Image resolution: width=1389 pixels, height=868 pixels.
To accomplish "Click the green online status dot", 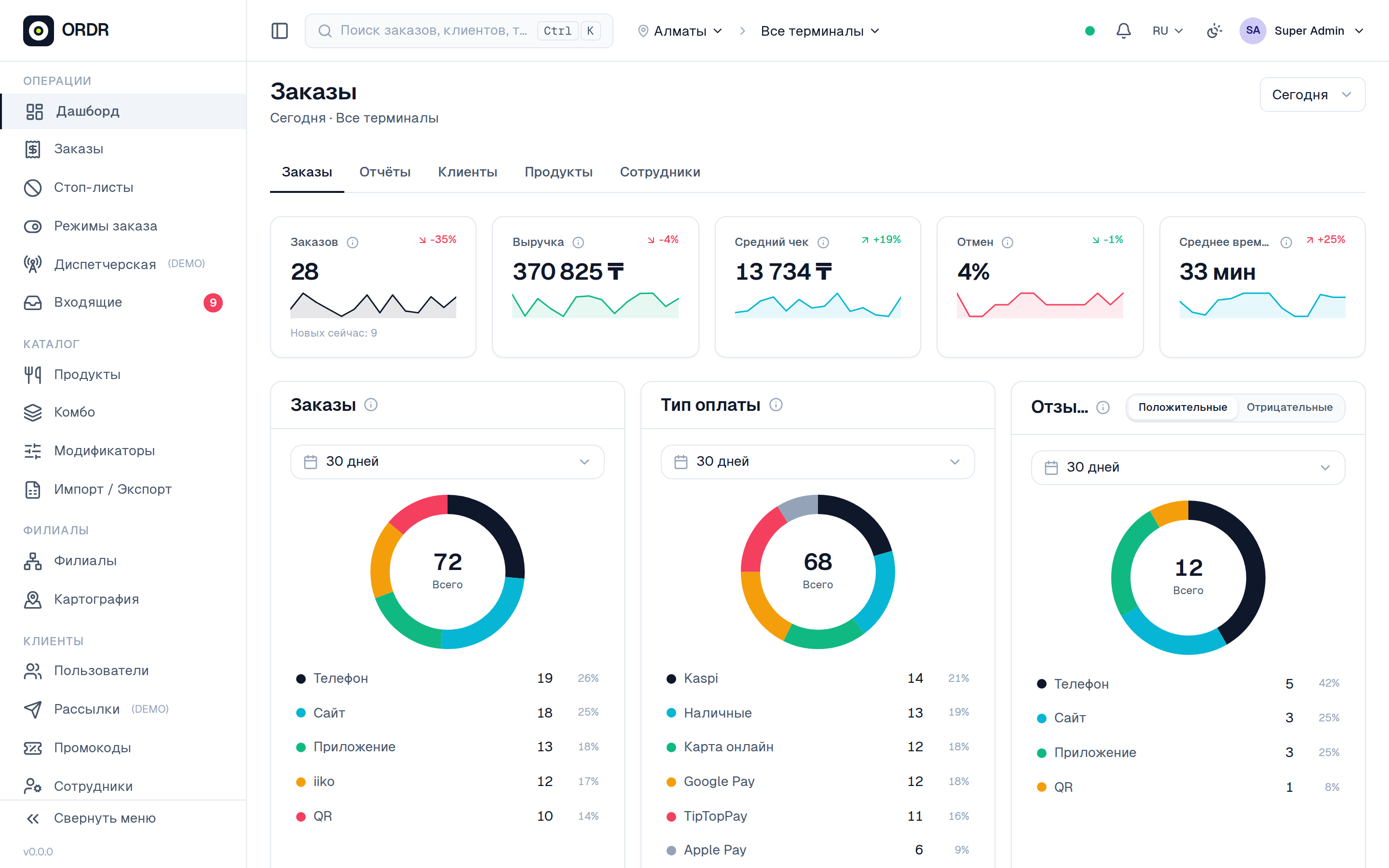I will point(1090,30).
